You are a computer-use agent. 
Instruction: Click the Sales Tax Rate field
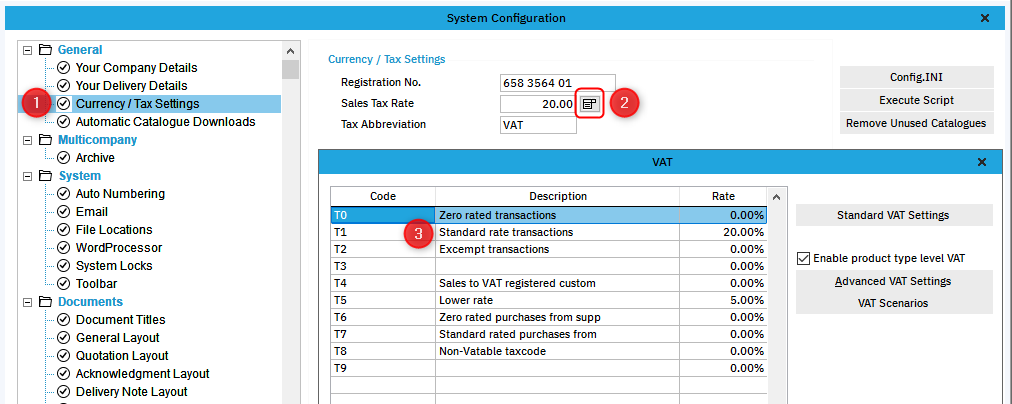(x=538, y=104)
